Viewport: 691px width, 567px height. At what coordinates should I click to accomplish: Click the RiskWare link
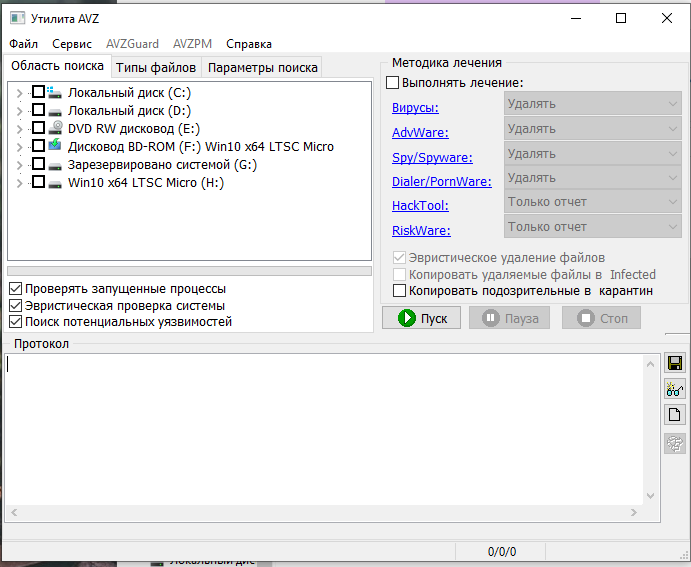(x=421, y=230)
